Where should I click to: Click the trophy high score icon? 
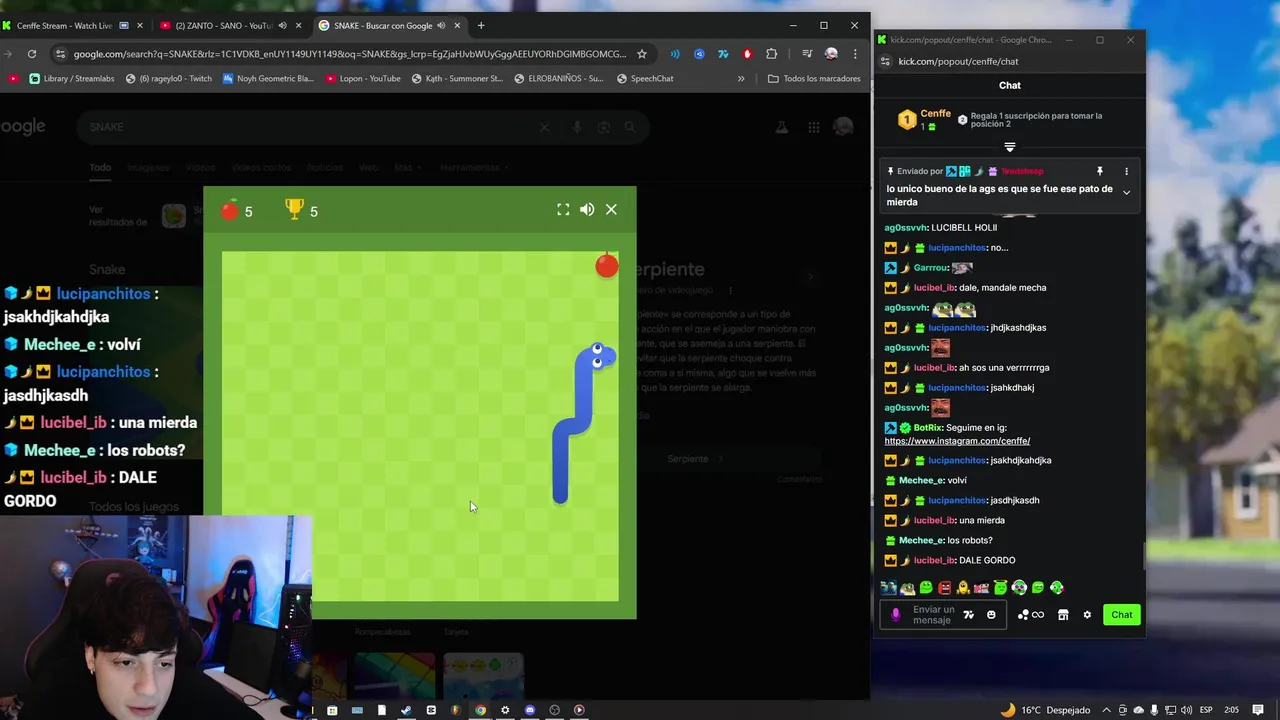(294, 209)
